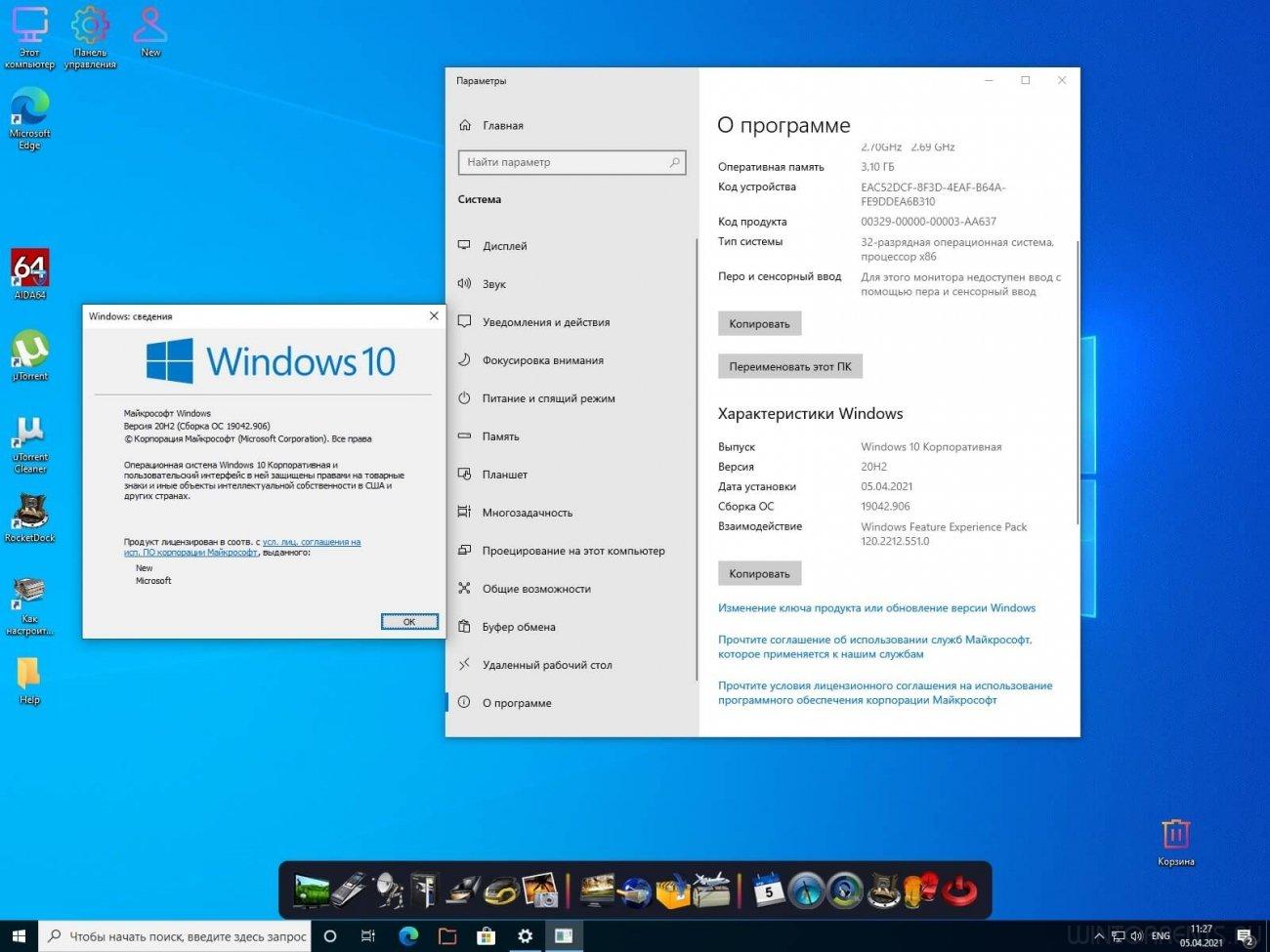Click the boxing gloves icon in dock
The image size is (1270, 952).
[x=921, y=890]
